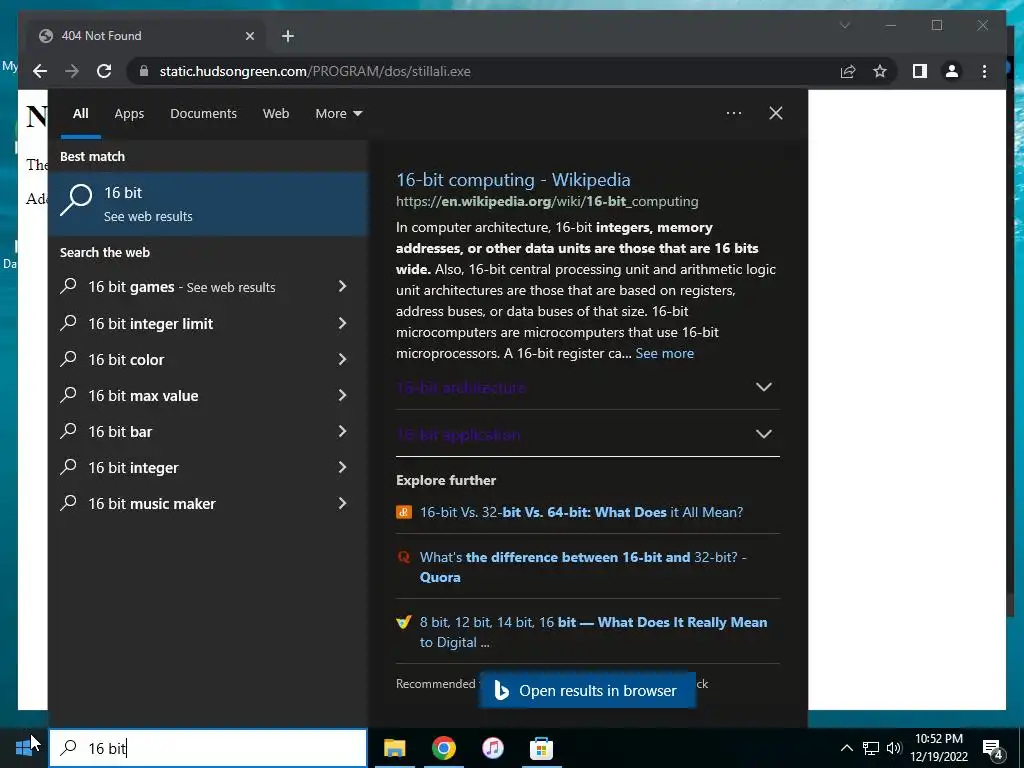The height and width of the screenshot is (768, 1024).
Task: Select the 16 bit best match result
Action: (208, 204)
